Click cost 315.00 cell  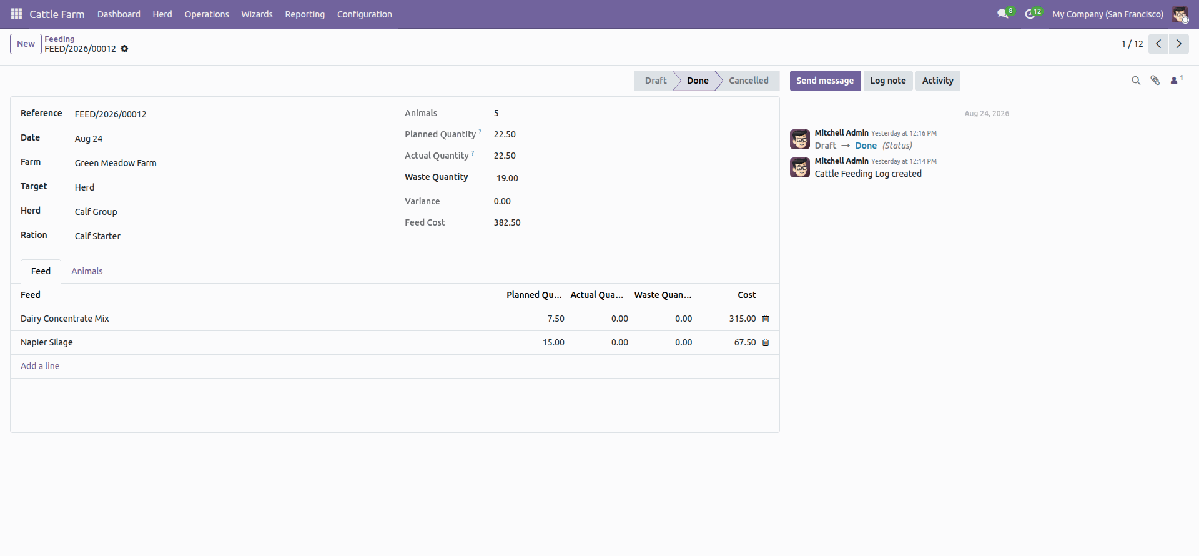pyautogui.click(x=727, y=319)
